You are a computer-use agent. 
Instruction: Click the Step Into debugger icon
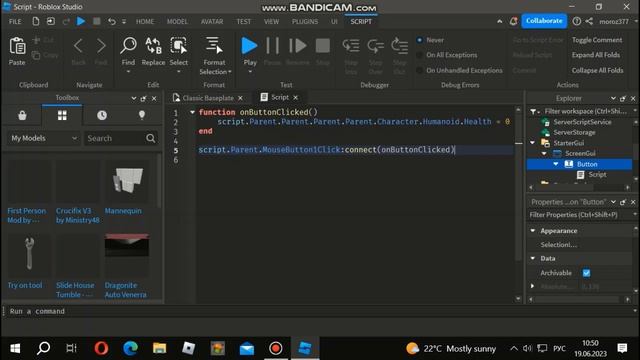(351, 46)
